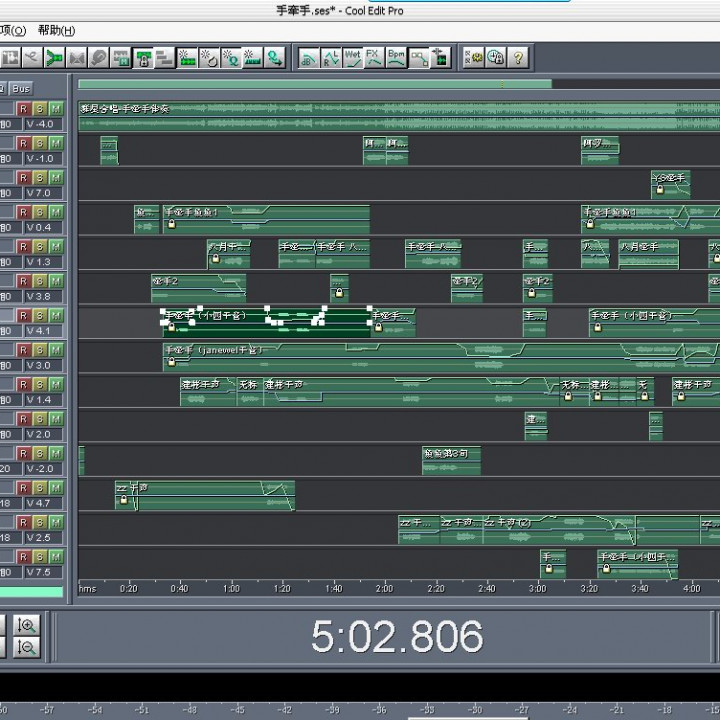The width and height of the screenshot is (720, 720).
Task: Click the V -2.0 track volume field
Action: click(40, 469)
